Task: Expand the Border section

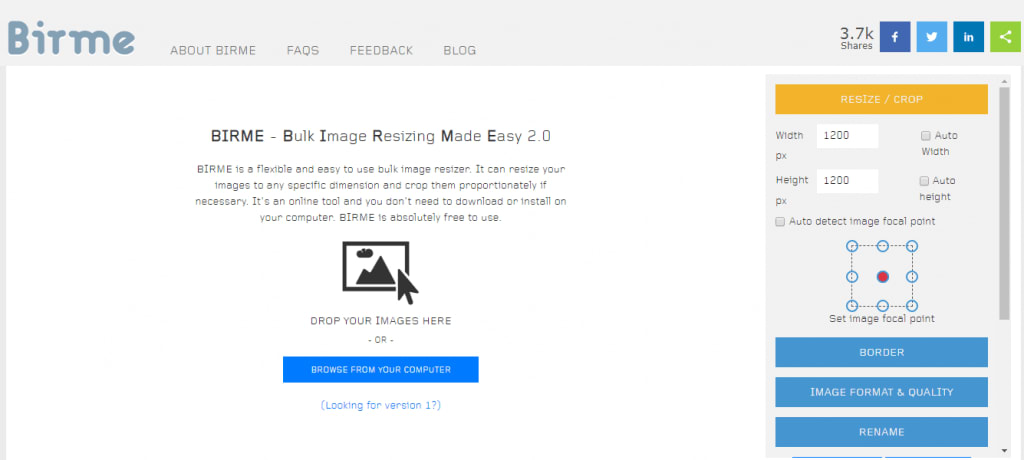Action: click(881, 352)
